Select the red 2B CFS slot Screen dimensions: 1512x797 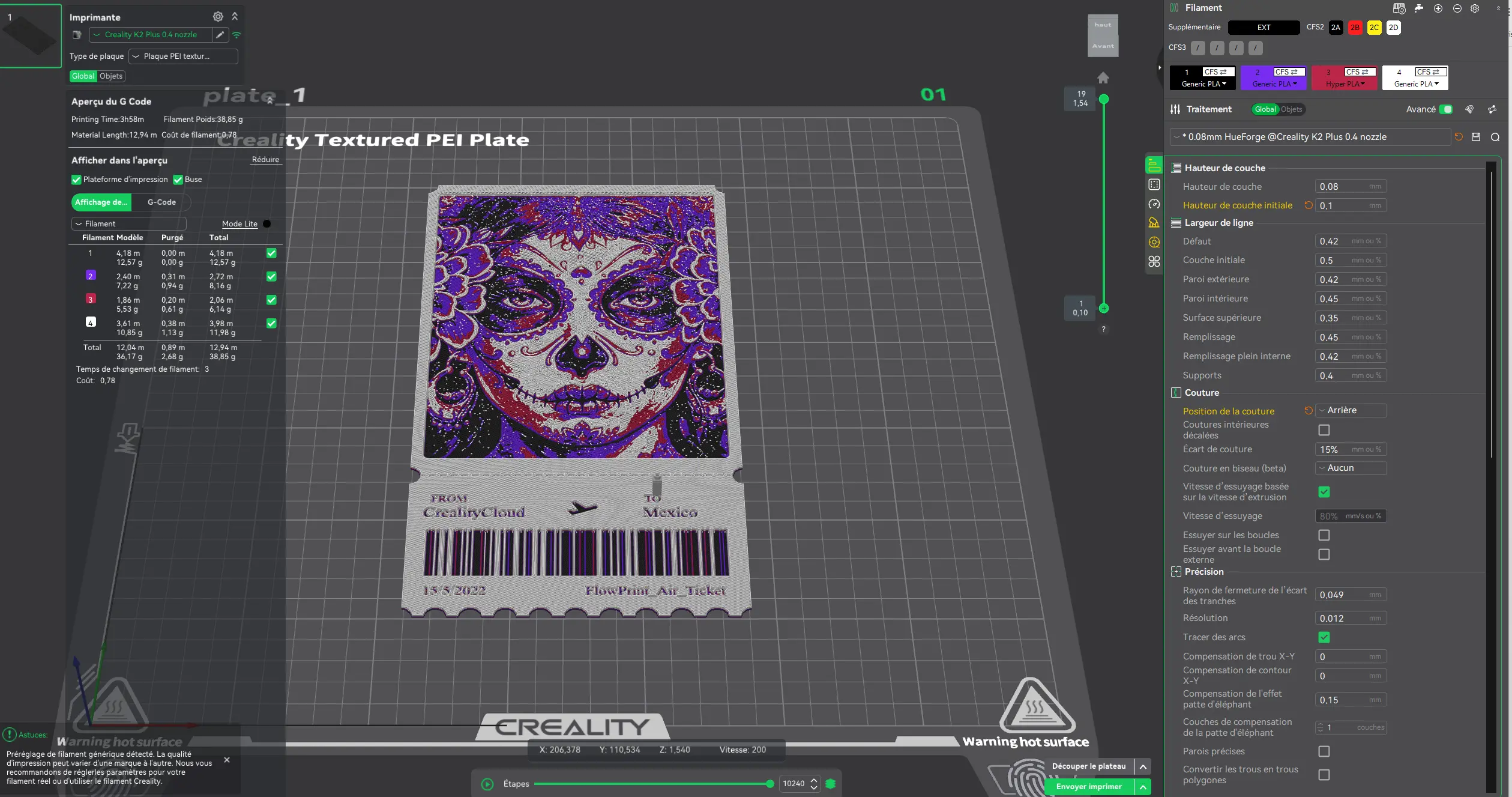click(x=1355, y=28)
